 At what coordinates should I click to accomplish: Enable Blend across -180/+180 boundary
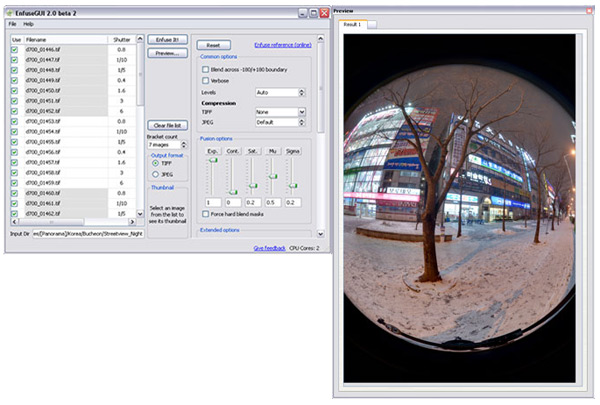click(205, 69)
